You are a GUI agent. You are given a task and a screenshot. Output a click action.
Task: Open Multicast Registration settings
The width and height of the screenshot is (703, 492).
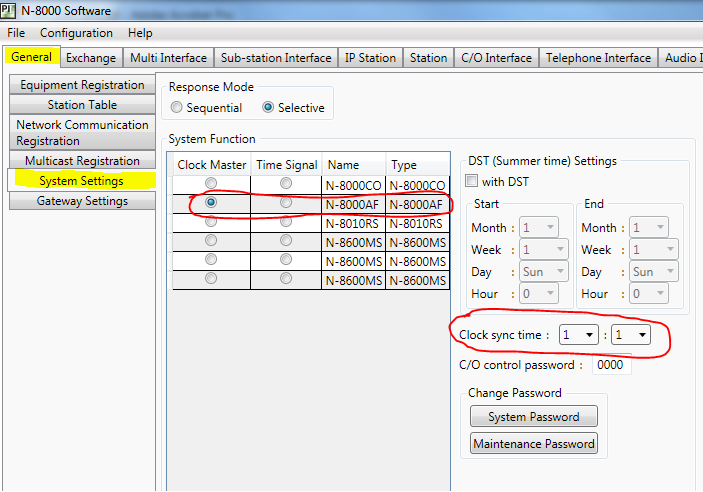click(82, 161)
